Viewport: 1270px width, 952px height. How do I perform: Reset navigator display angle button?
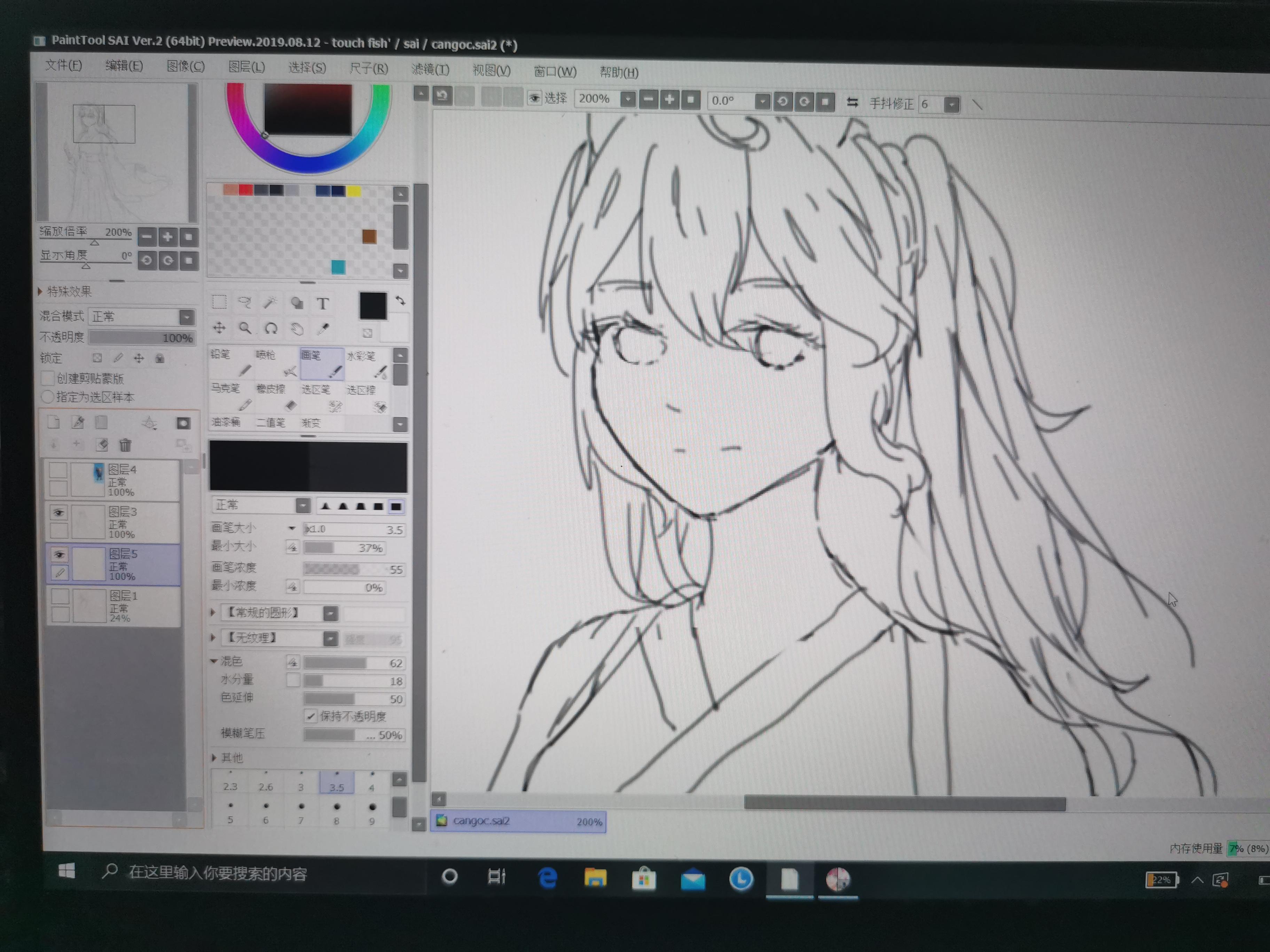click(189, 261)
